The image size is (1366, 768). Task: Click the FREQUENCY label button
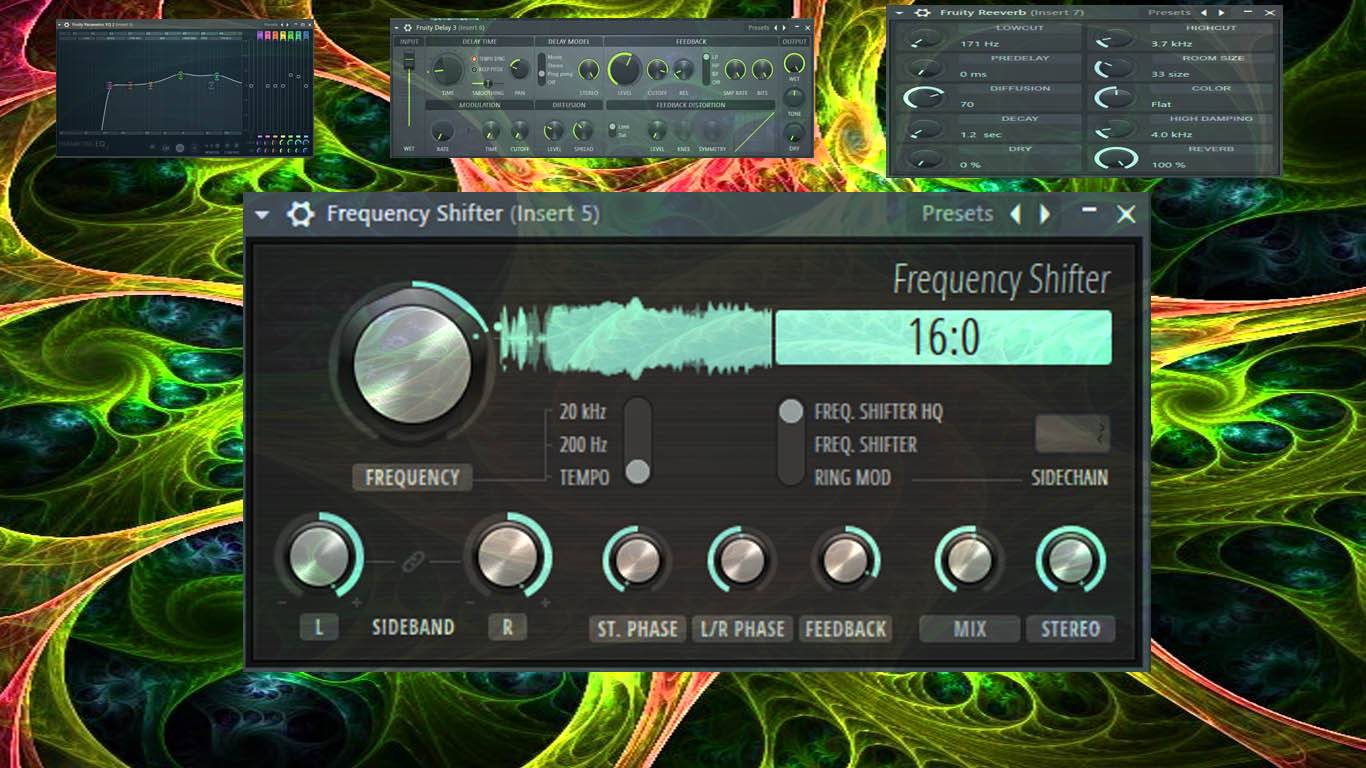[x=412, y=478]
